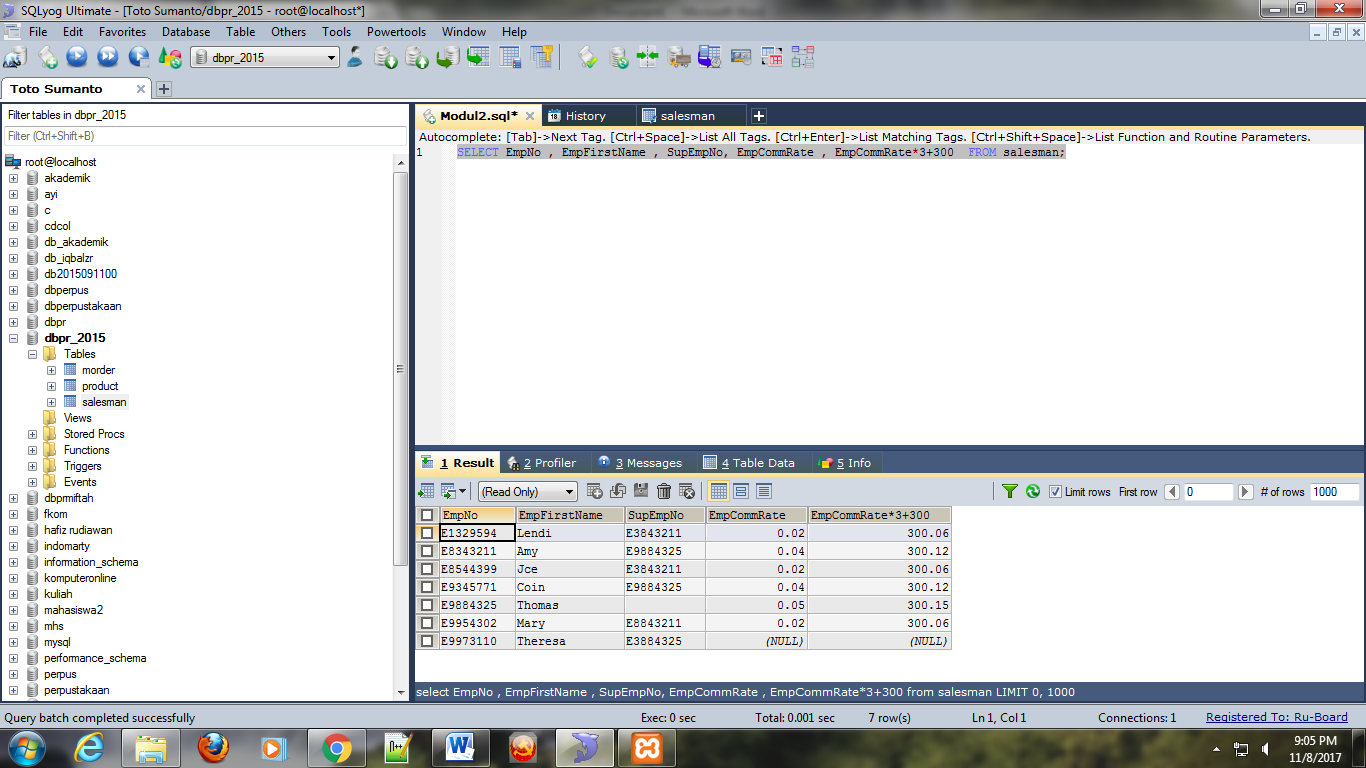Insert a new row in the result

pos(595,491)
